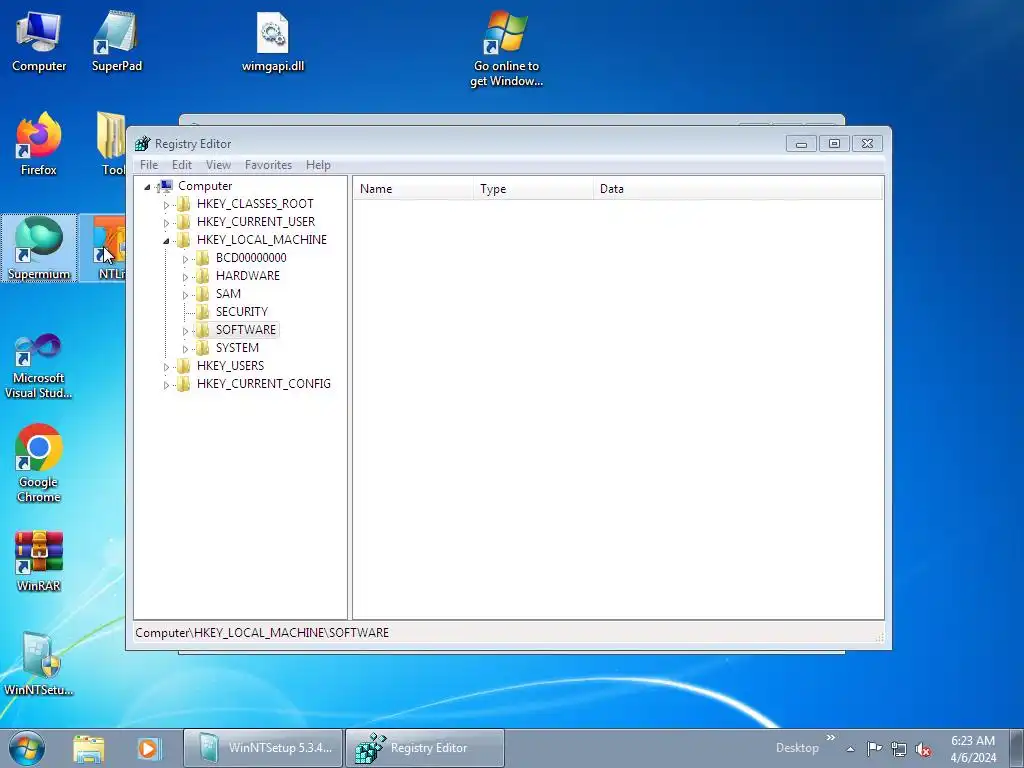Open the SuperPad desktop shortcut
The image size is (1024, 768).
tap(116, 42)
